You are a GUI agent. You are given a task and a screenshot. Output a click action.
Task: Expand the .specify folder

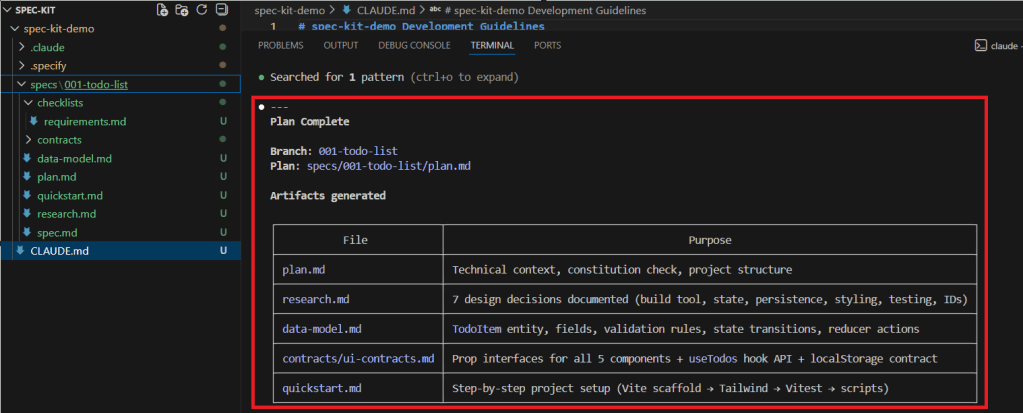22,66
